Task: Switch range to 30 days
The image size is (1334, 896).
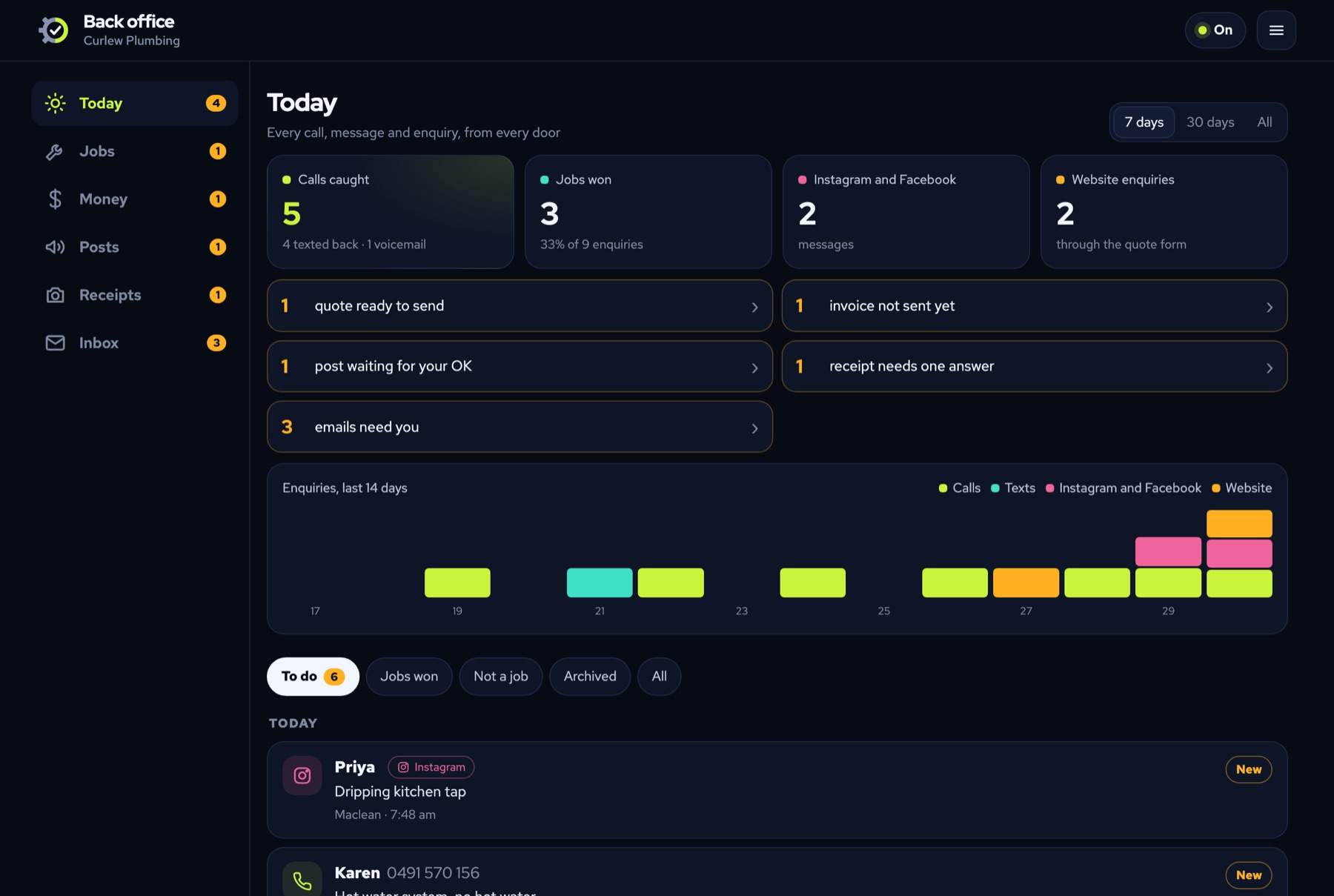Action: [1210, 122]
